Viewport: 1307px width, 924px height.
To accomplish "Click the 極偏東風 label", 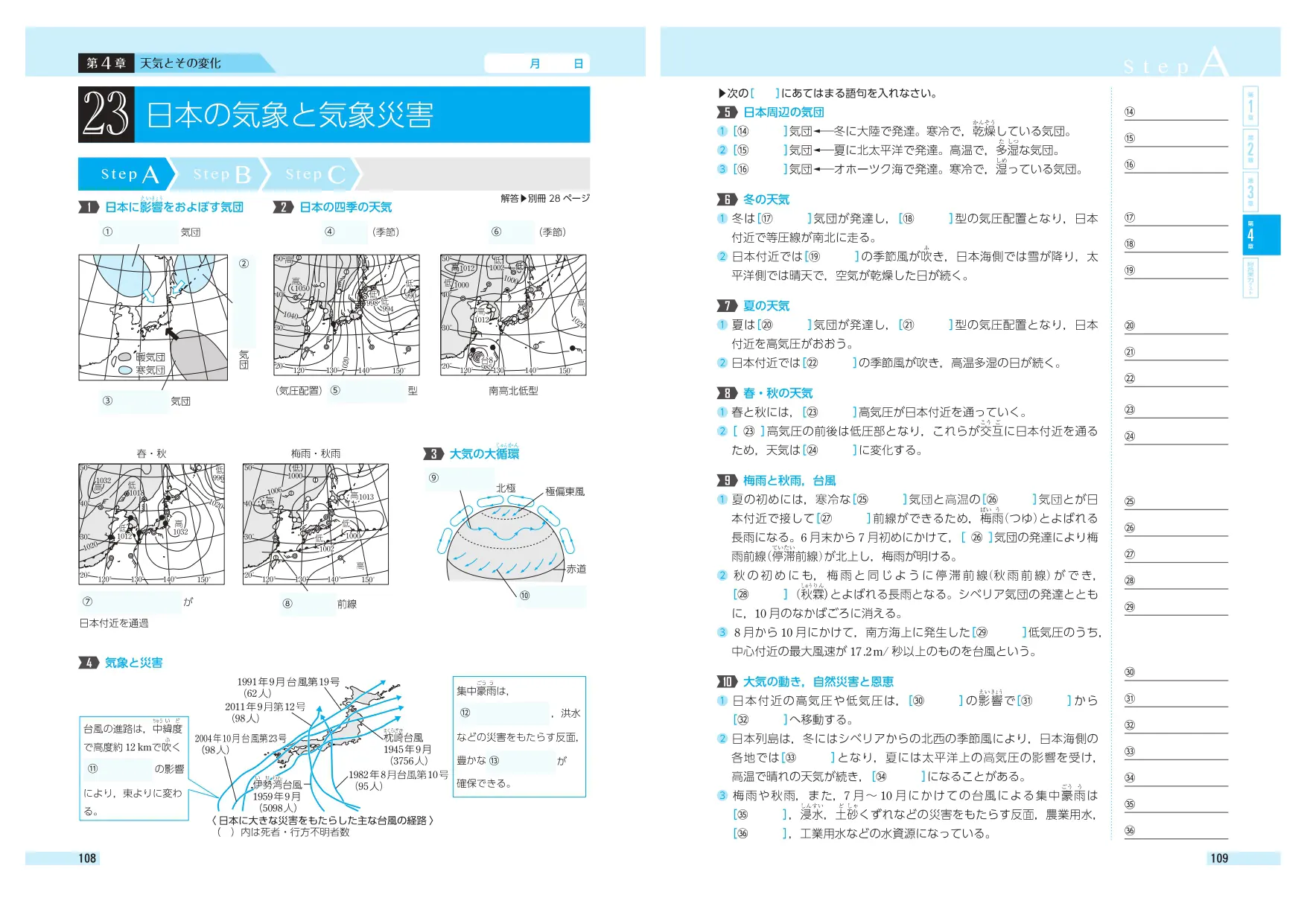I will pos(565,491).
